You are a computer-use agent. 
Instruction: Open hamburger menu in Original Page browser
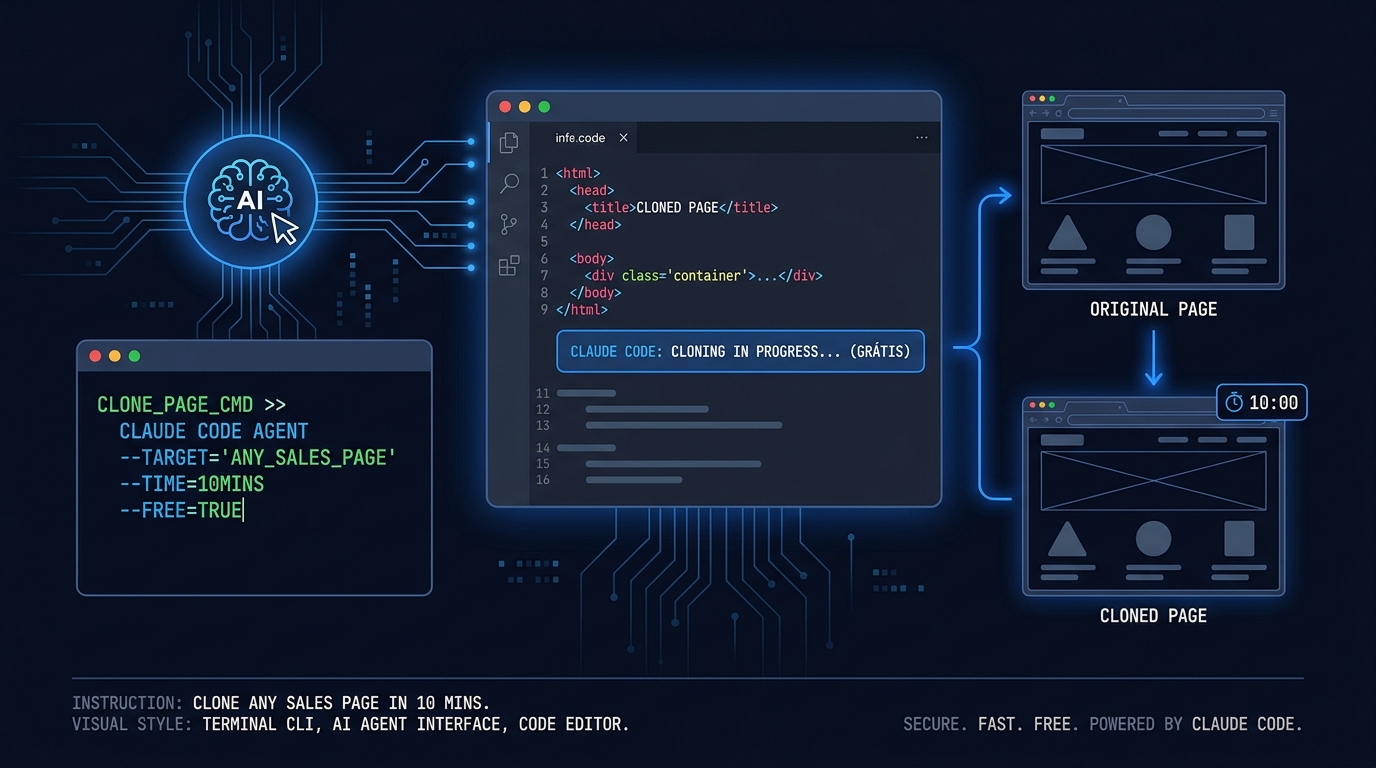coord(1274,113)
